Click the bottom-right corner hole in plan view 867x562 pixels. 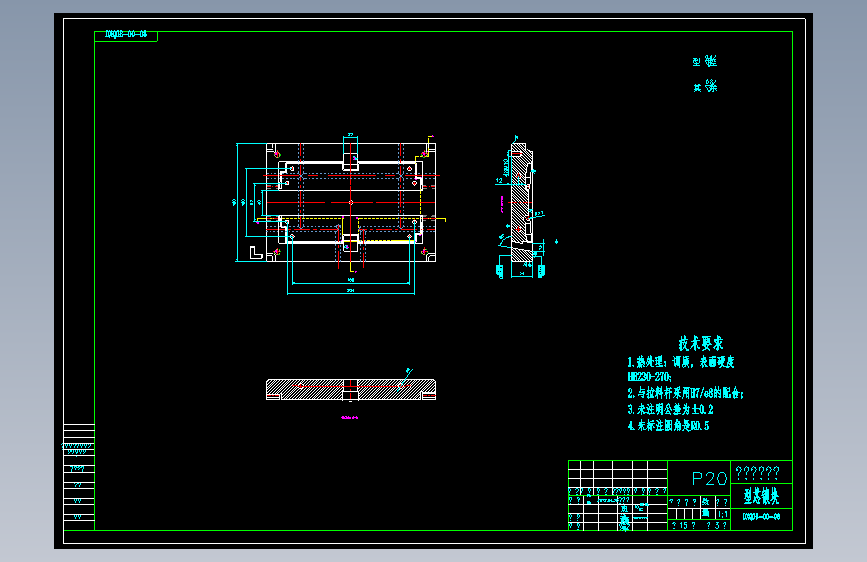[425, 252]
